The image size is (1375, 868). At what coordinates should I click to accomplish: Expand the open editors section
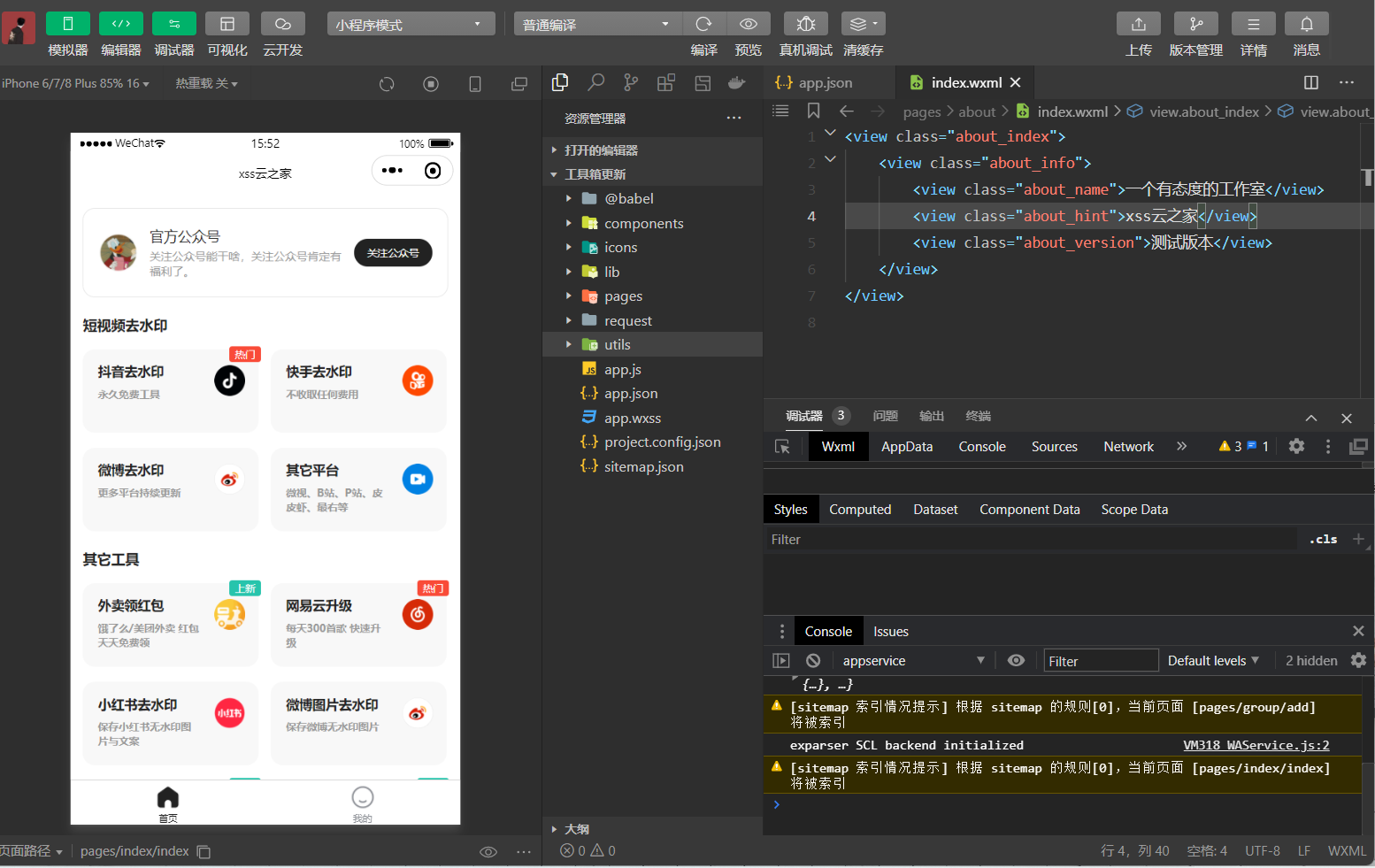tap(652, 150)
